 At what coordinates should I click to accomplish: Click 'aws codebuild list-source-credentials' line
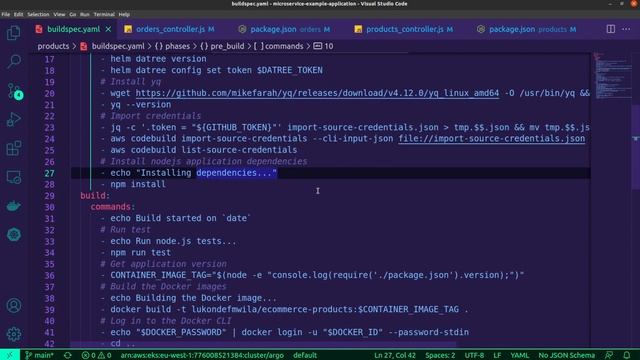204,150
